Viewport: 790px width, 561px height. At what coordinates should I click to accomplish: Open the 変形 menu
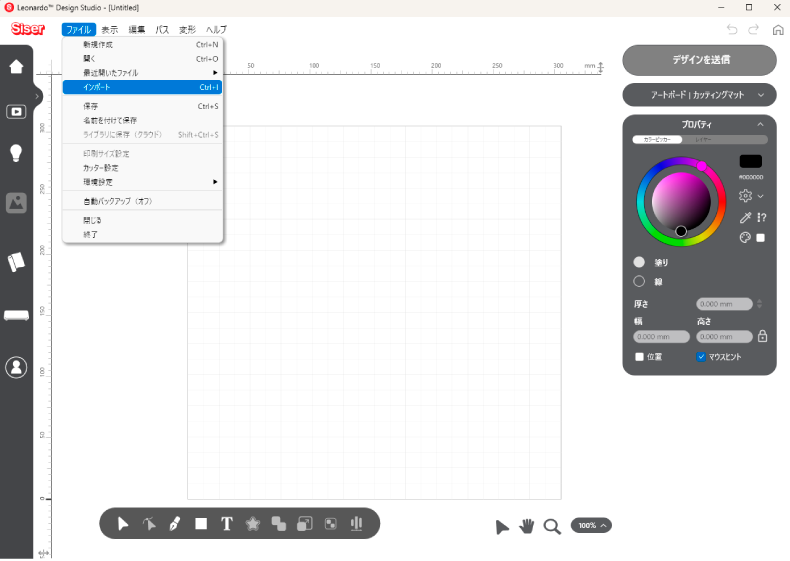pyautogui.click(x=187, y=30)
